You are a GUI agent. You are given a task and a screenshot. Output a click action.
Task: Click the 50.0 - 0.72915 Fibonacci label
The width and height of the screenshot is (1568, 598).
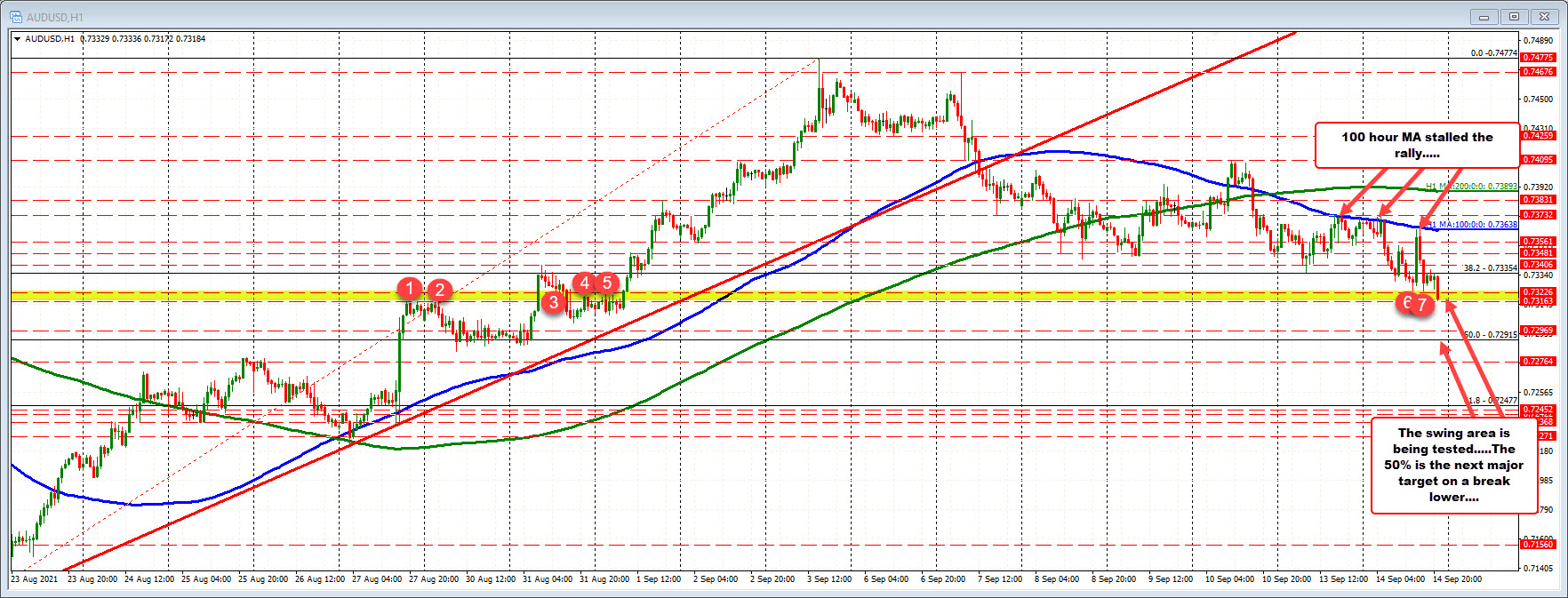1490,335
